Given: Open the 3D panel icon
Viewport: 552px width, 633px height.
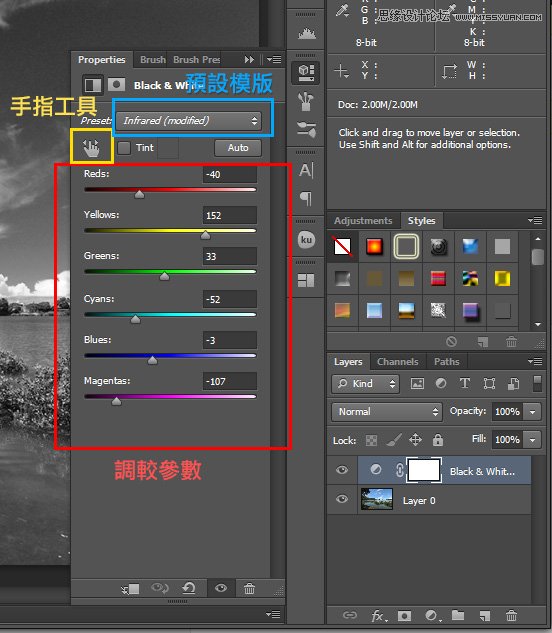Looking at the screenshot, I should tap(306, 73).
